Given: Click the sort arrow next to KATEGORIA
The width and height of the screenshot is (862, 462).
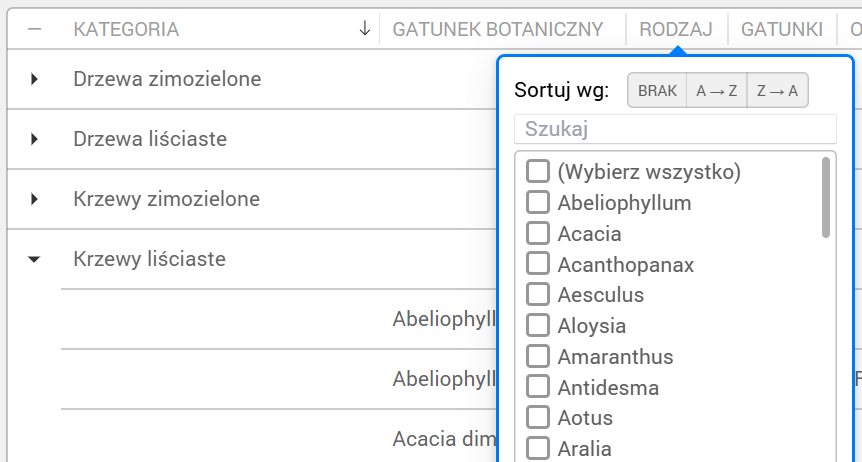Looking at the screenshot, I should (x=365, y=29).
